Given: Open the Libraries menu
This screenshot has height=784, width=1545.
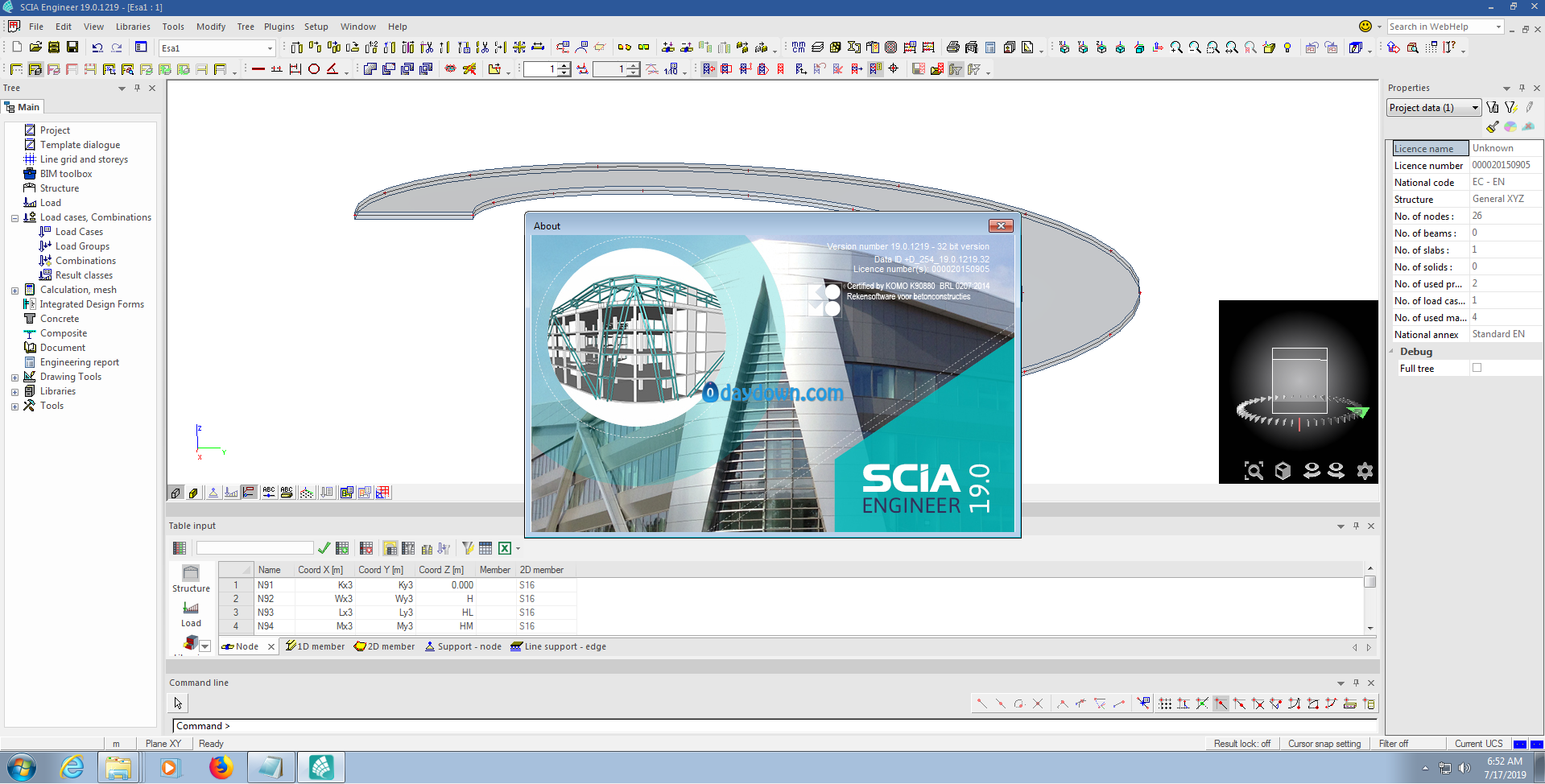Looking at the screenshot, I should pyautogui.click(x=133, y=27).
